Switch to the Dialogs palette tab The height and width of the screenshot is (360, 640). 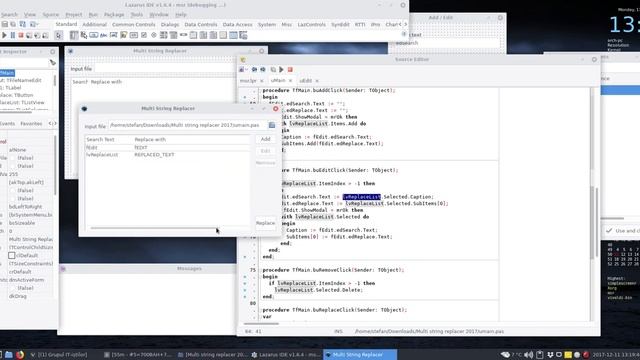(x=170, y=25)
